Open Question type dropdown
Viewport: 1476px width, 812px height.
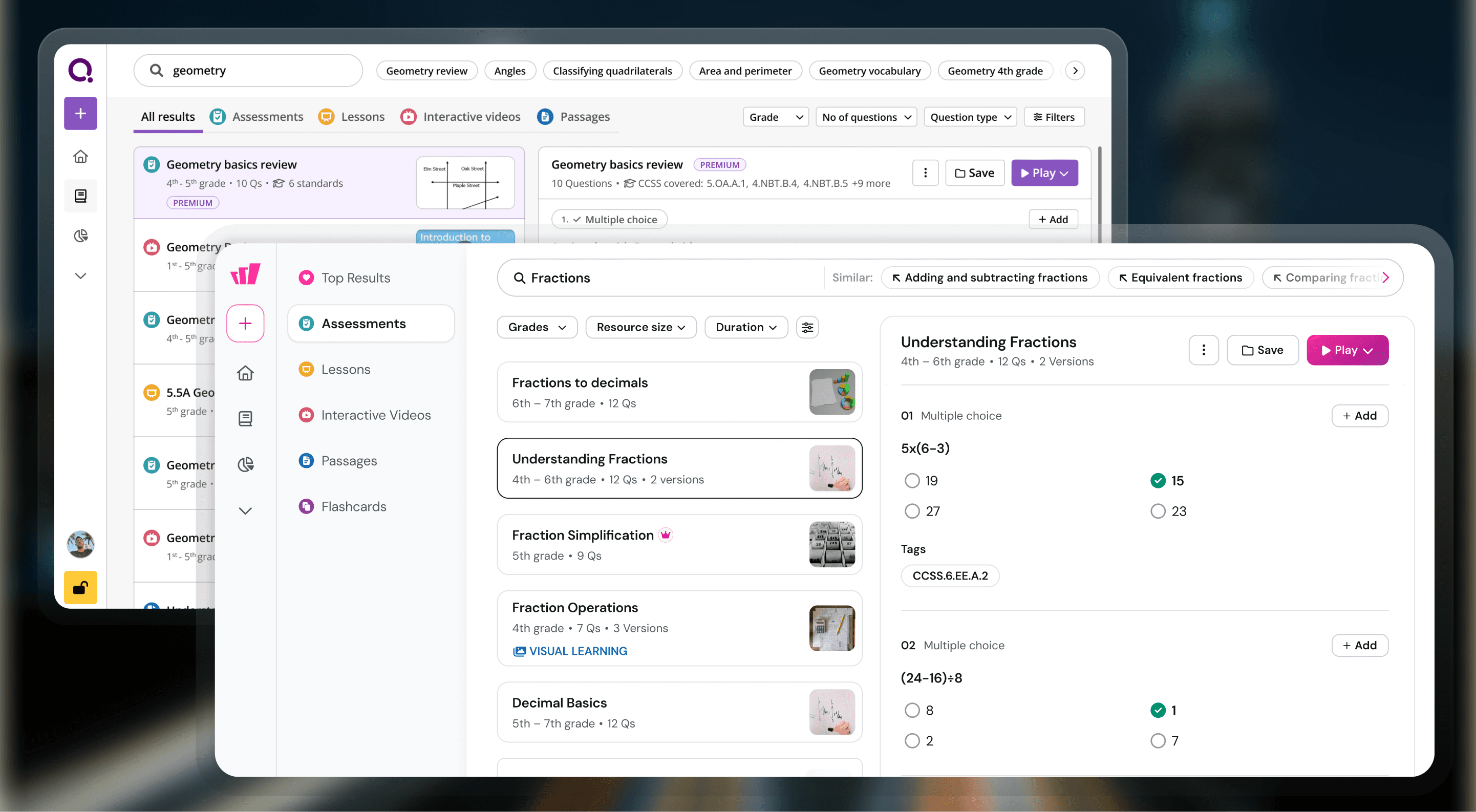(x=970, y=117)
